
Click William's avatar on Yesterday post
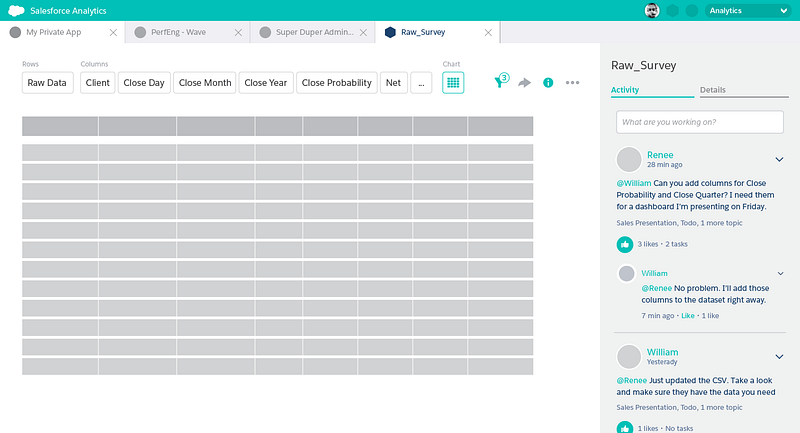pyautogui.click(x=629, y=357)
